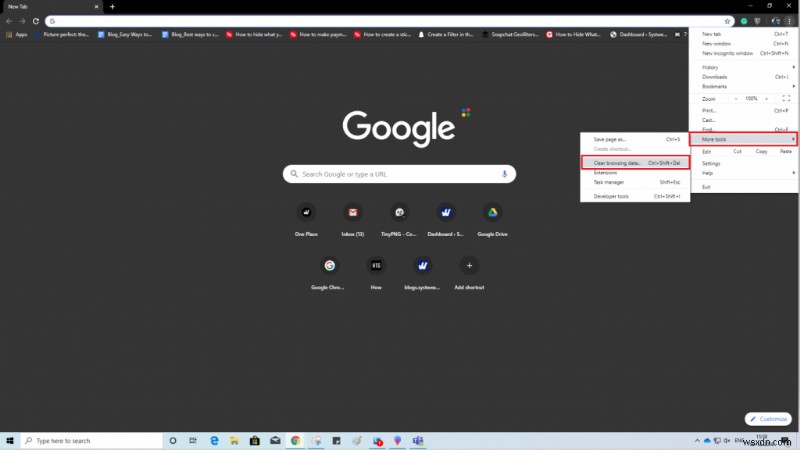Click the Reload page icon

(x=36, y=21)
